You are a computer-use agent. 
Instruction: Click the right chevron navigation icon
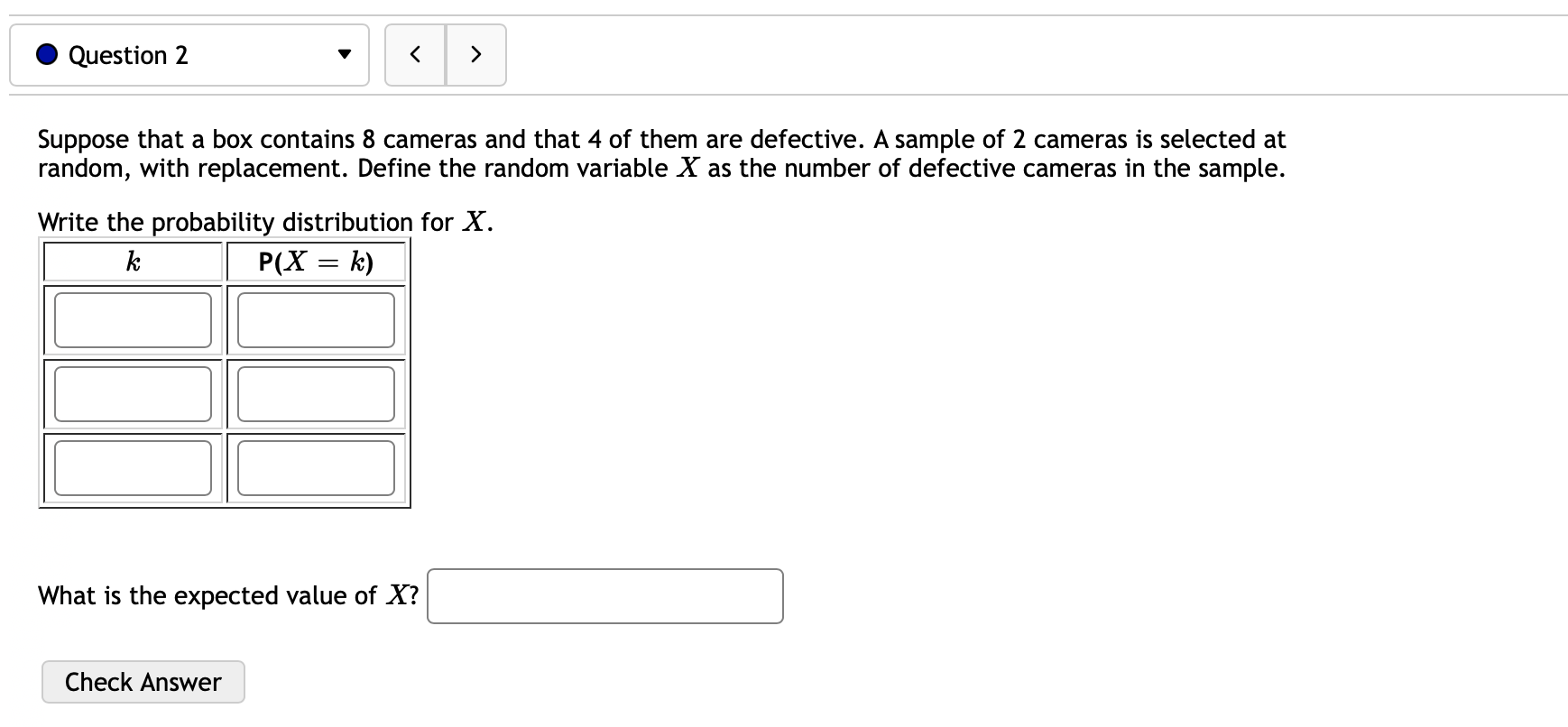[476, 55]
